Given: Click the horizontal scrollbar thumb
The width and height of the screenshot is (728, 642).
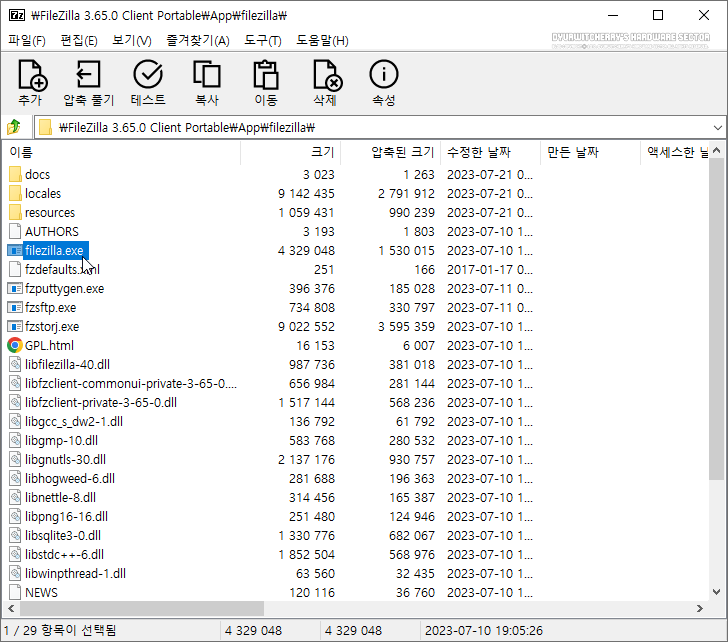Looking at the screenshot, I should click(142, 609).
